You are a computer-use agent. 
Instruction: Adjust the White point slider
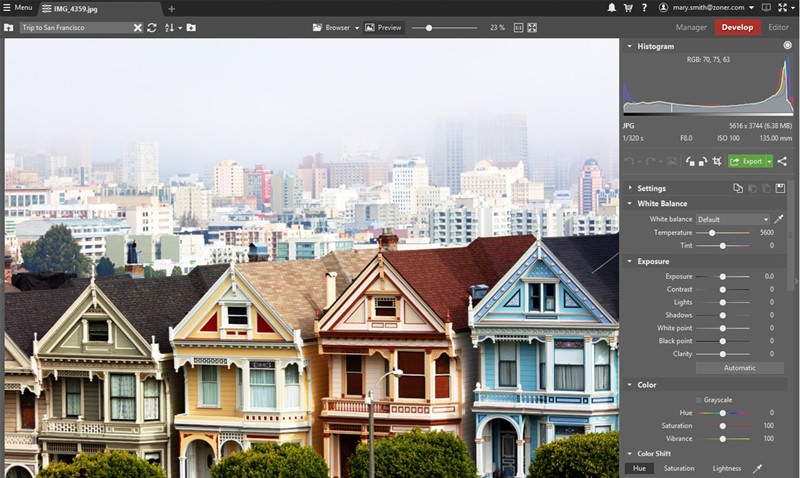click(x=723, y=328)
